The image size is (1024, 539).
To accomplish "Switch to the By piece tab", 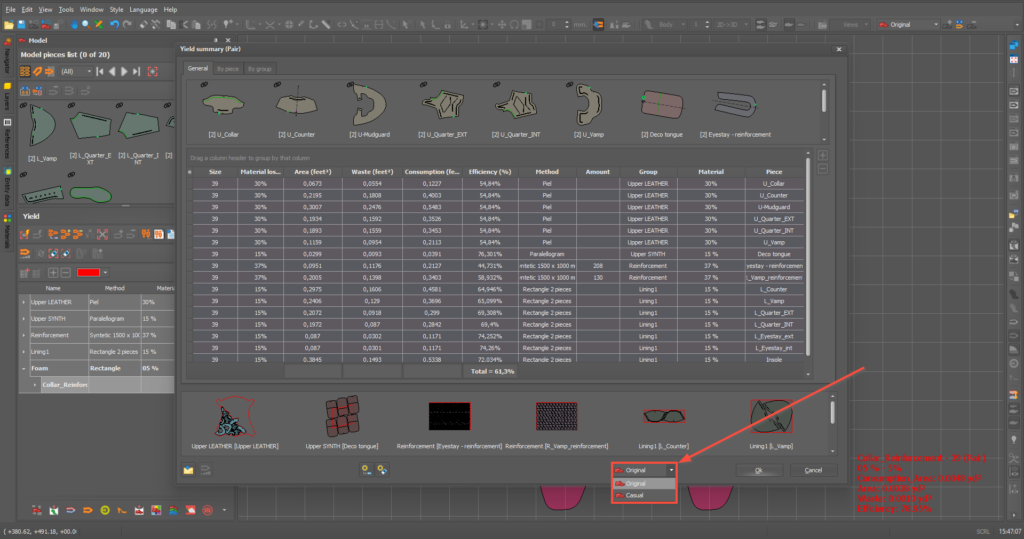I will coord(228,68).
